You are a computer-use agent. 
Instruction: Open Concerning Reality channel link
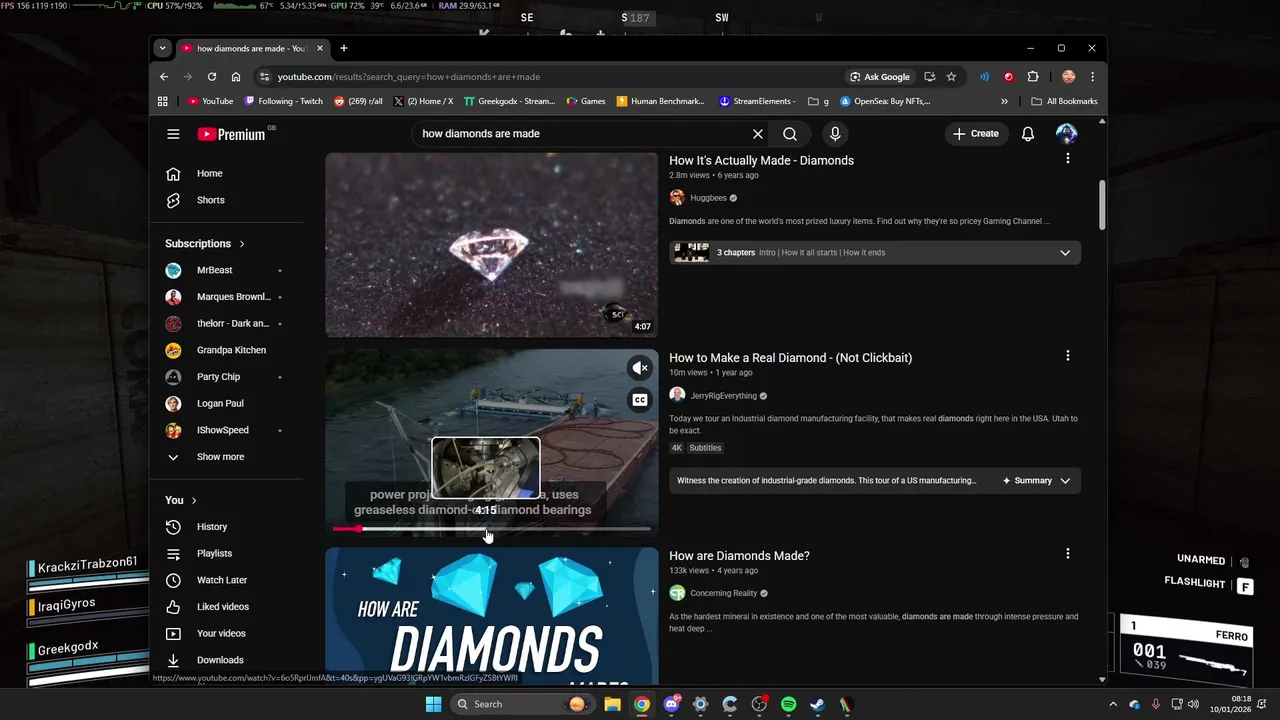point(723,593)
